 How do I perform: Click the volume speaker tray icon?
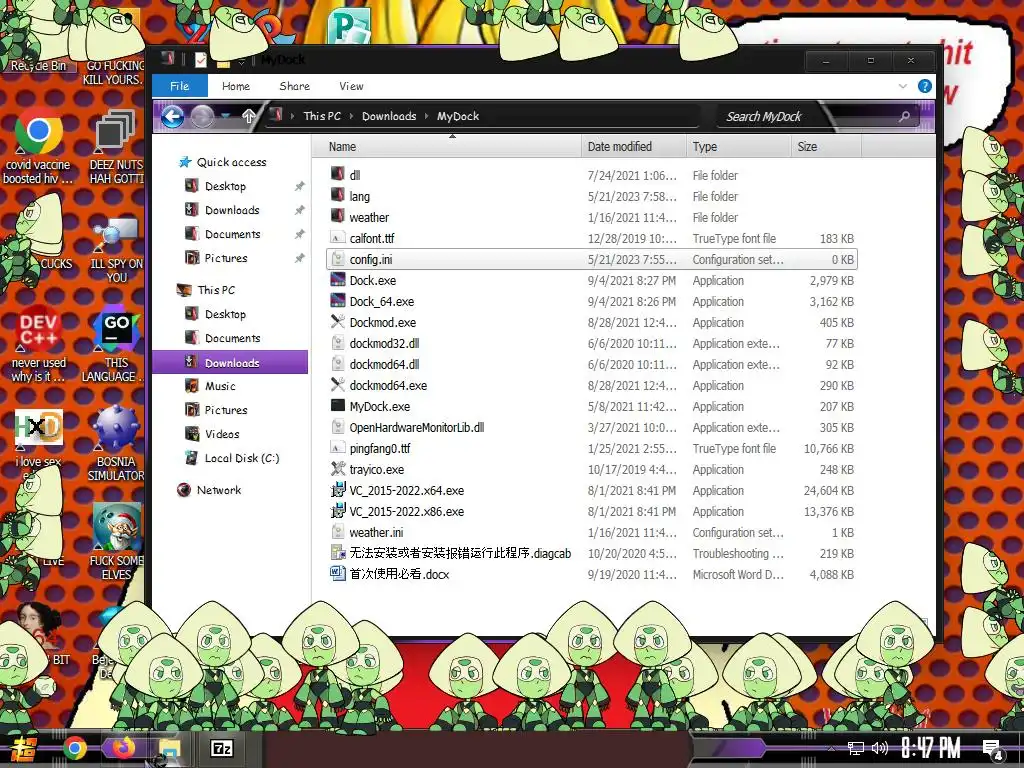click(880, 748)
